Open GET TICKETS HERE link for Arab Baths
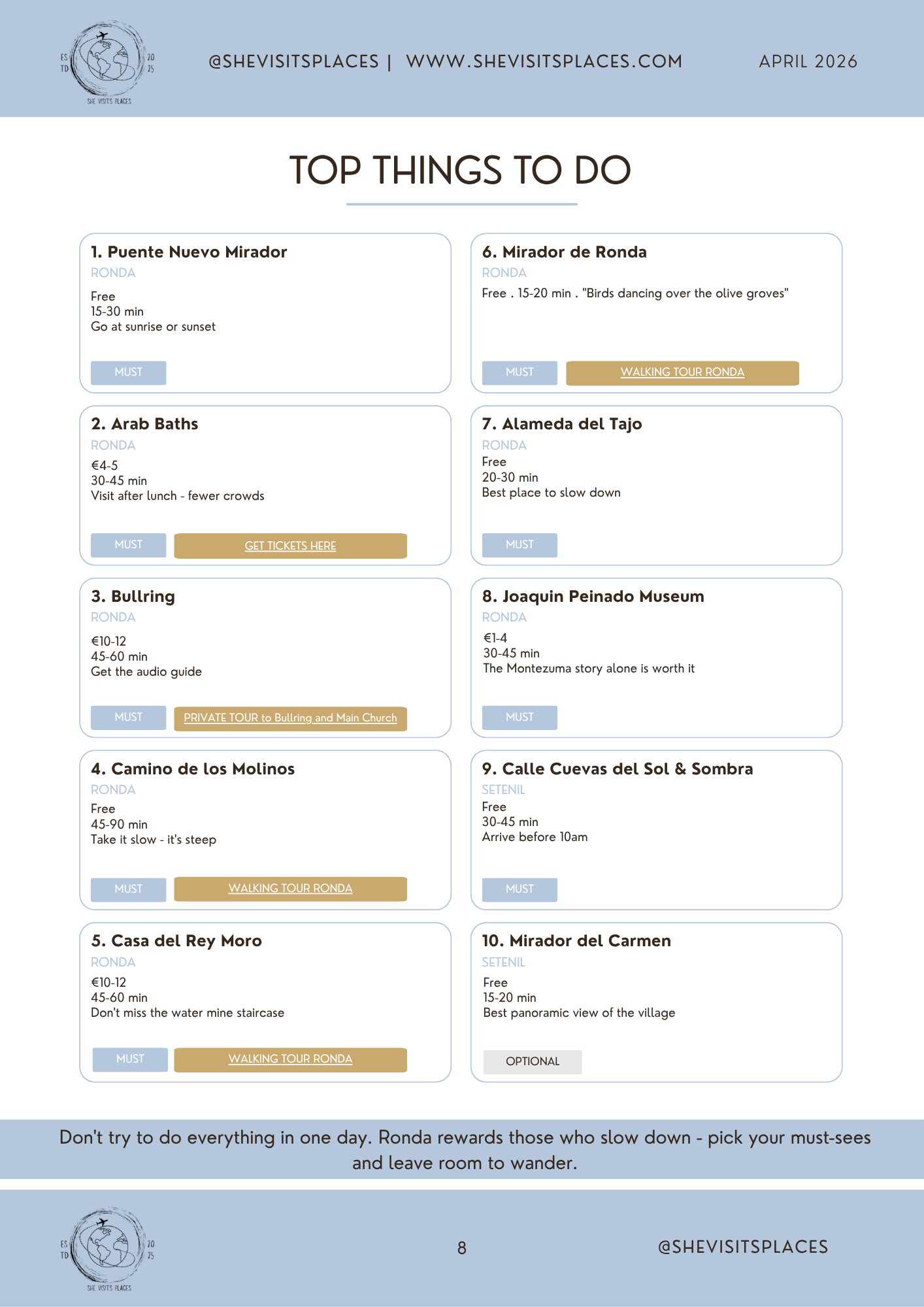The image size is (924, 1307). tap(290, 546)
